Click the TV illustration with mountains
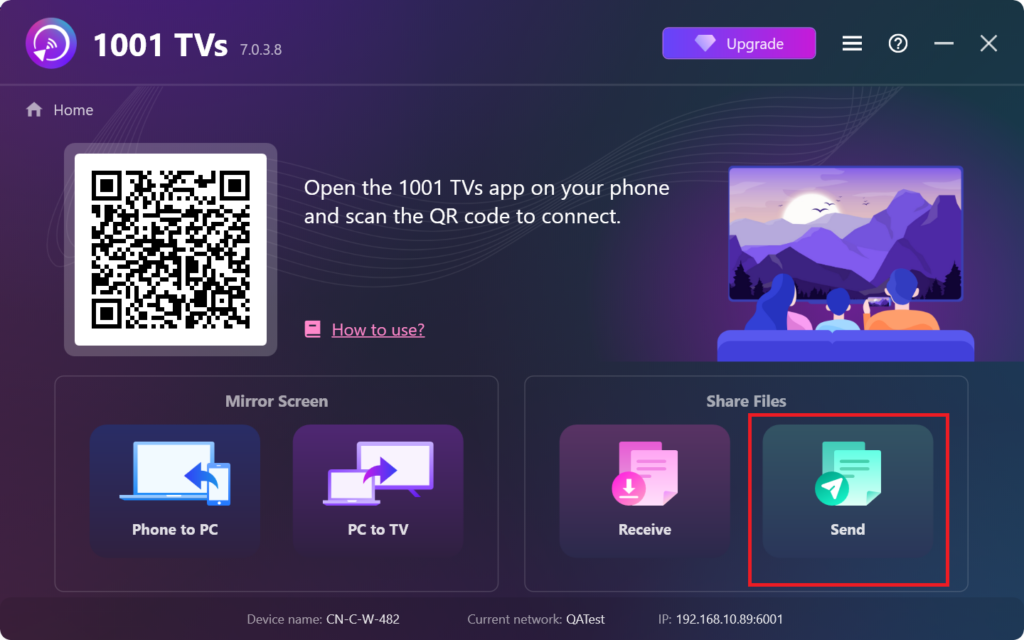This screenshot has width=1024, height=640. click(x=846, y=234)
